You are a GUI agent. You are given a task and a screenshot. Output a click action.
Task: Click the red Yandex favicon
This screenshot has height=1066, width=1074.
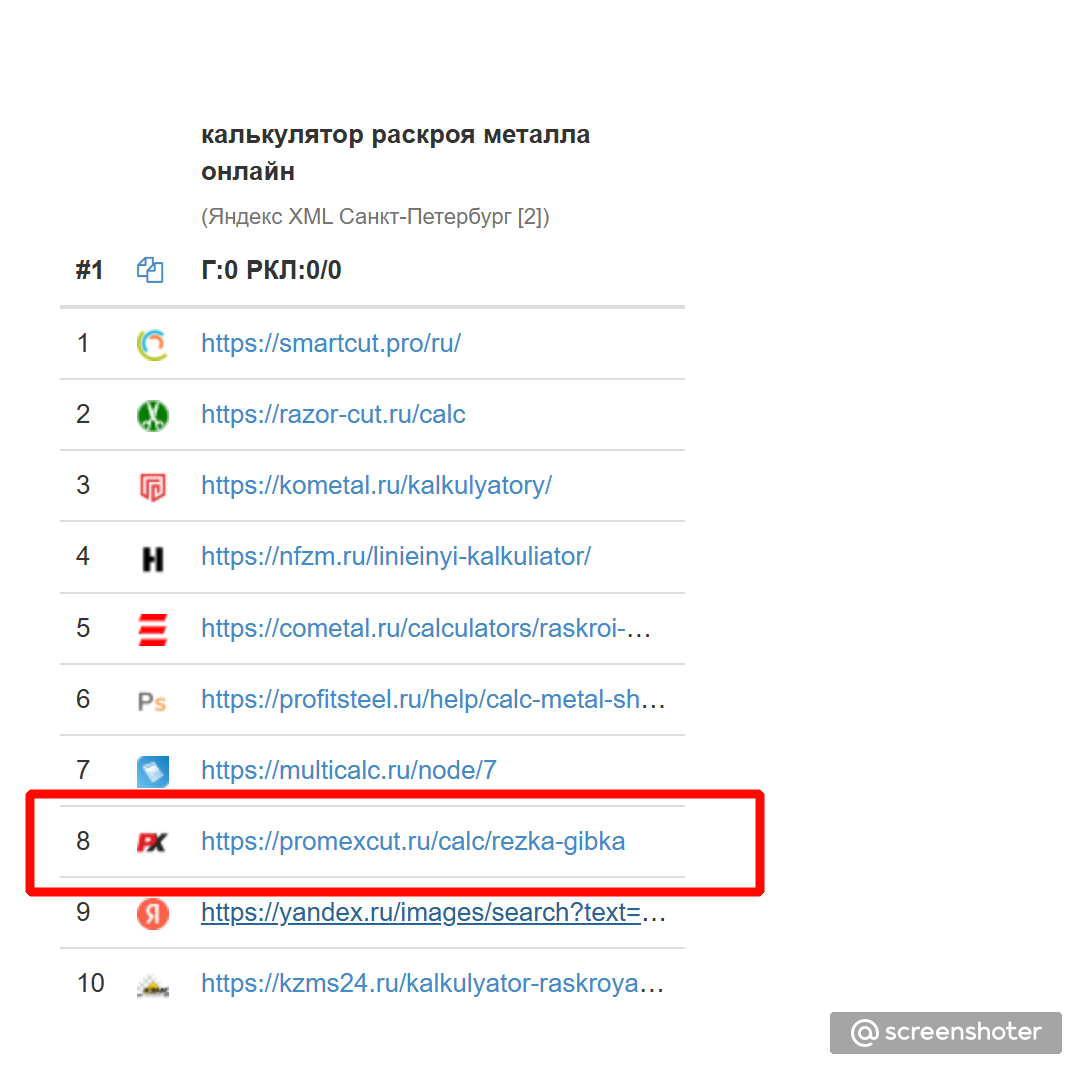pos(152,913)
